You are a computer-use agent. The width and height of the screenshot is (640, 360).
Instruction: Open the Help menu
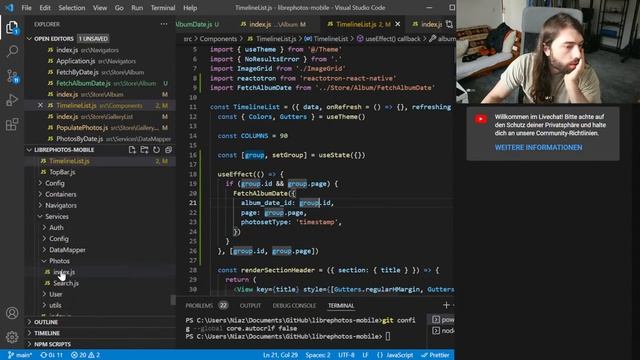coord(190,7)
